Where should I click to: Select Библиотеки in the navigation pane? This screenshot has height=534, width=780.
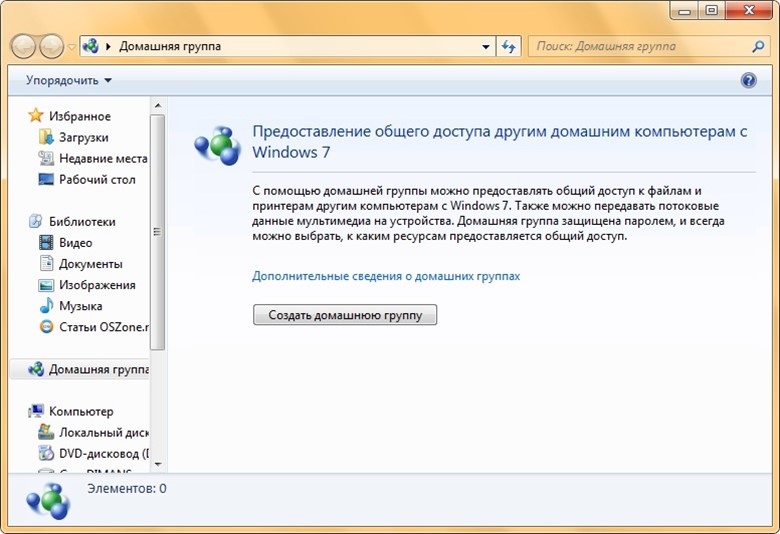(82, 221)
